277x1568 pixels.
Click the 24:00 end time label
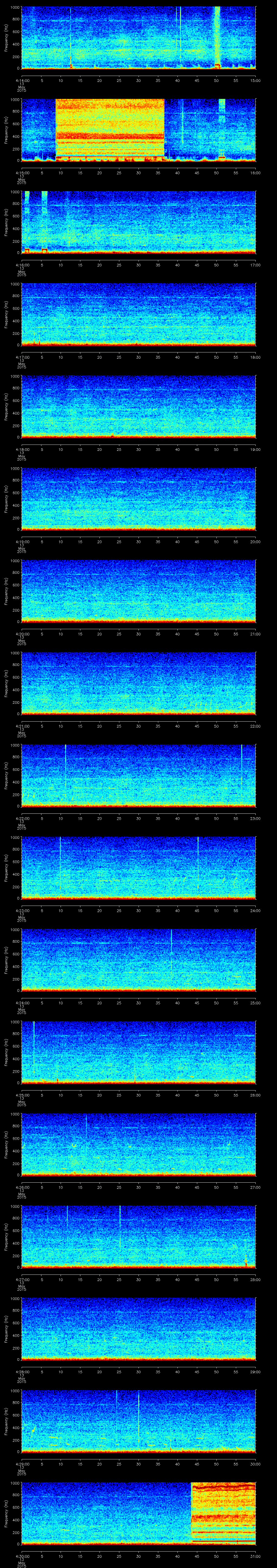[x=255, y=910]
